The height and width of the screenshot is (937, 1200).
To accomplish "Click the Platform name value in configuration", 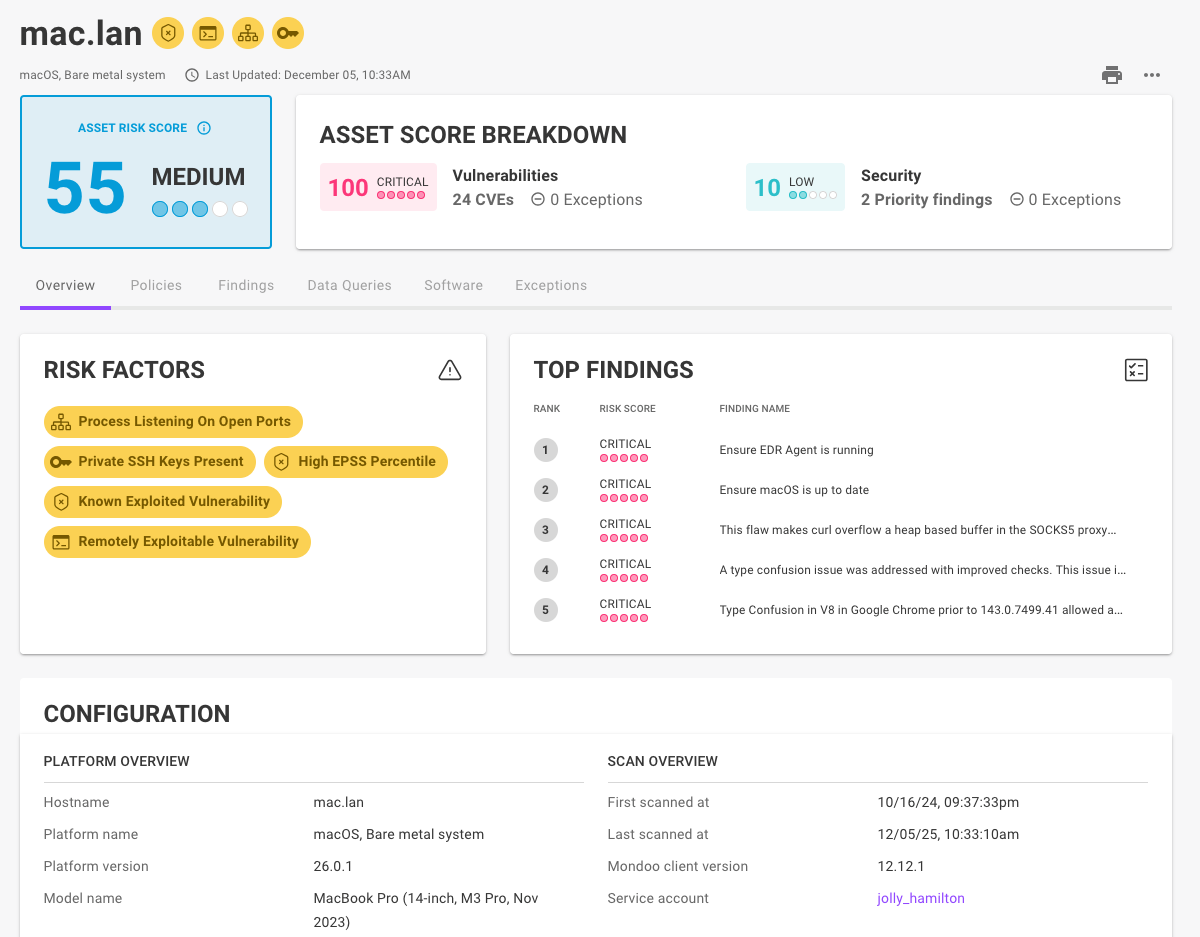I will (x=398, y=834).
